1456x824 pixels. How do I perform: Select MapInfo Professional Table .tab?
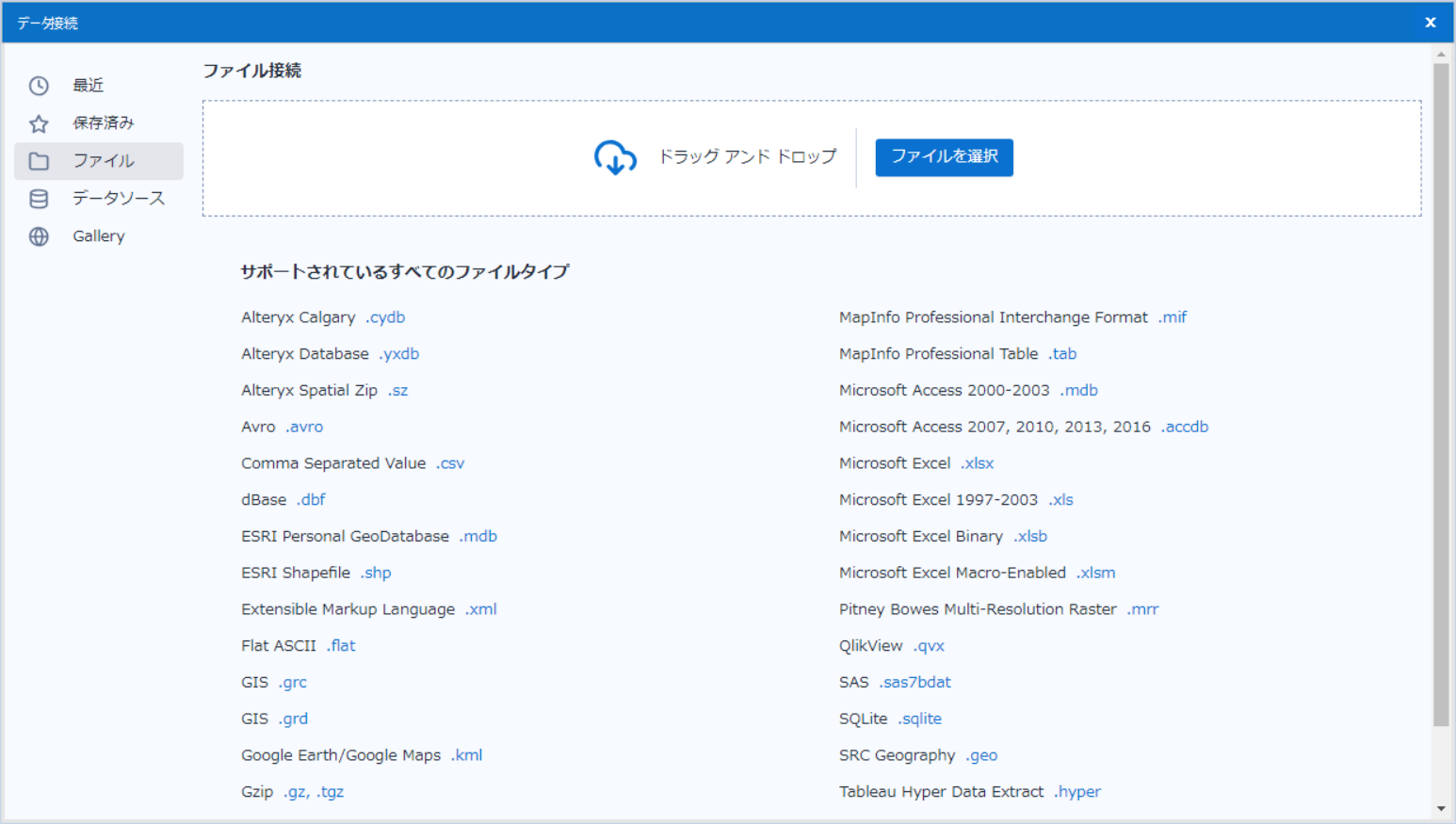pos(958,354)
